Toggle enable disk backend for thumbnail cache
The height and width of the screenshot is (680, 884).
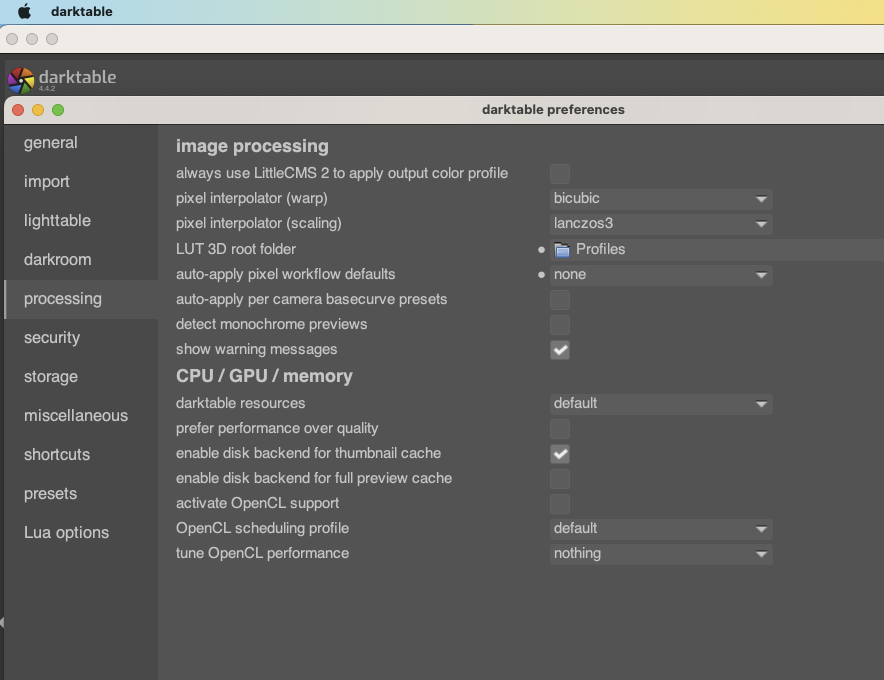pos(560,454)
